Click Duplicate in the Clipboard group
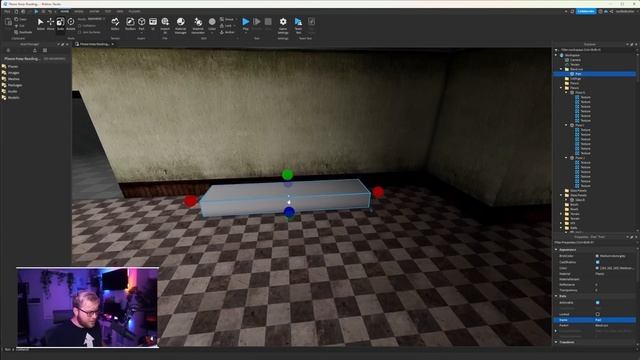Viewport: 640px width, 360px height. click(x=23, y=32)
